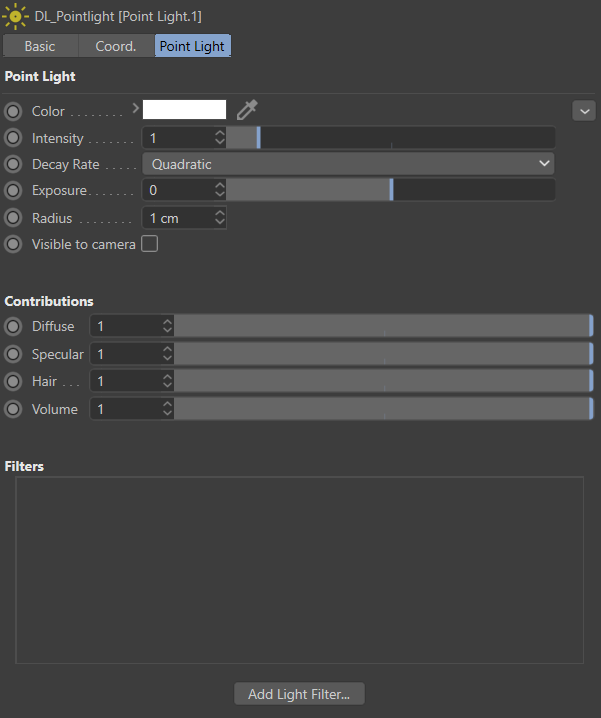Click the keyframe dot beside Specular
Screen dimensions: 601x718
tap(13, 354)
